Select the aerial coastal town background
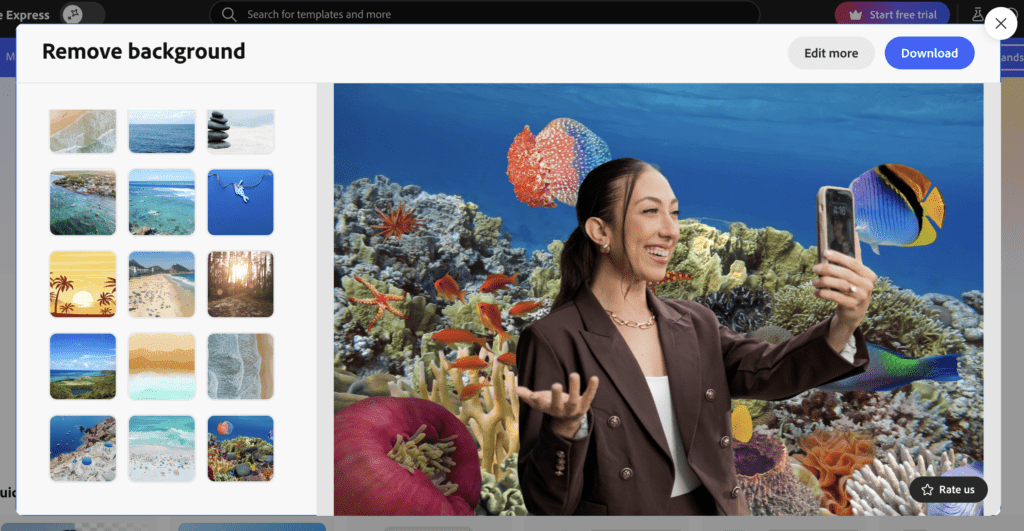1024x531 pixels. point(82,202)
